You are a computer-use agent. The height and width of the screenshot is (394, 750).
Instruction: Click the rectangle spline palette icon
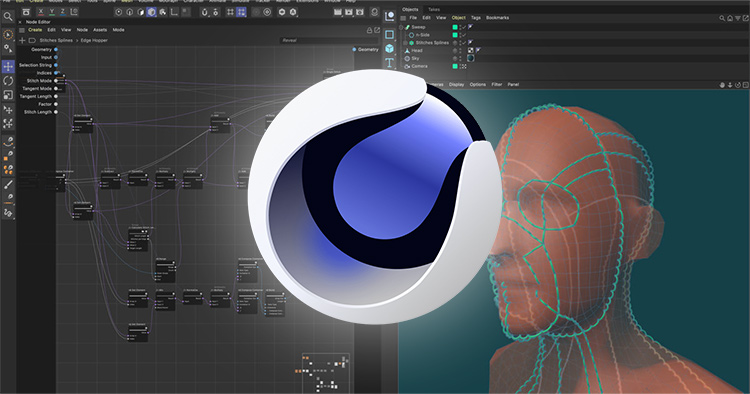tap(389, 34)
